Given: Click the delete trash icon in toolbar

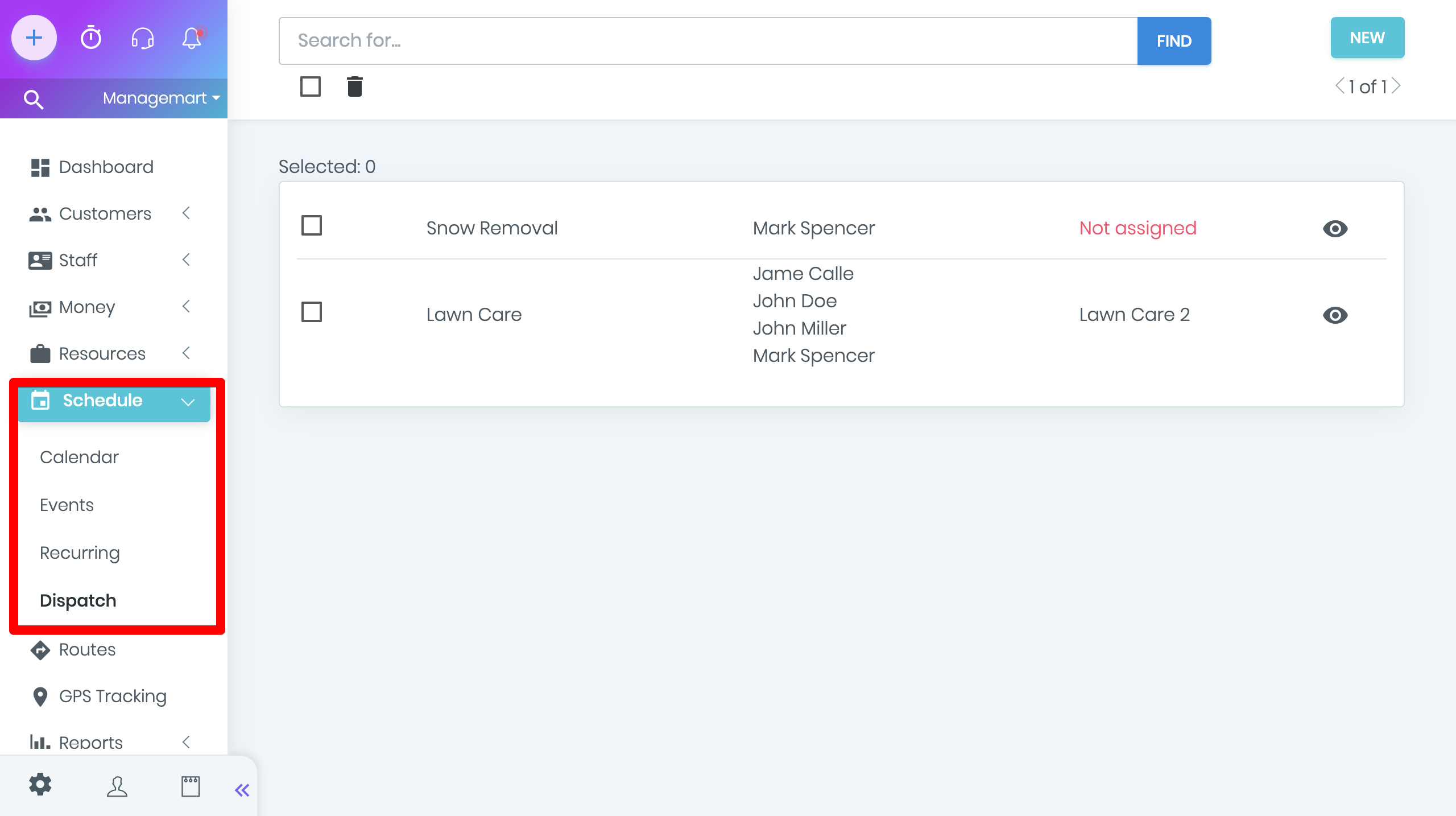Looking at the screenshot, I should tap(355, 86).
